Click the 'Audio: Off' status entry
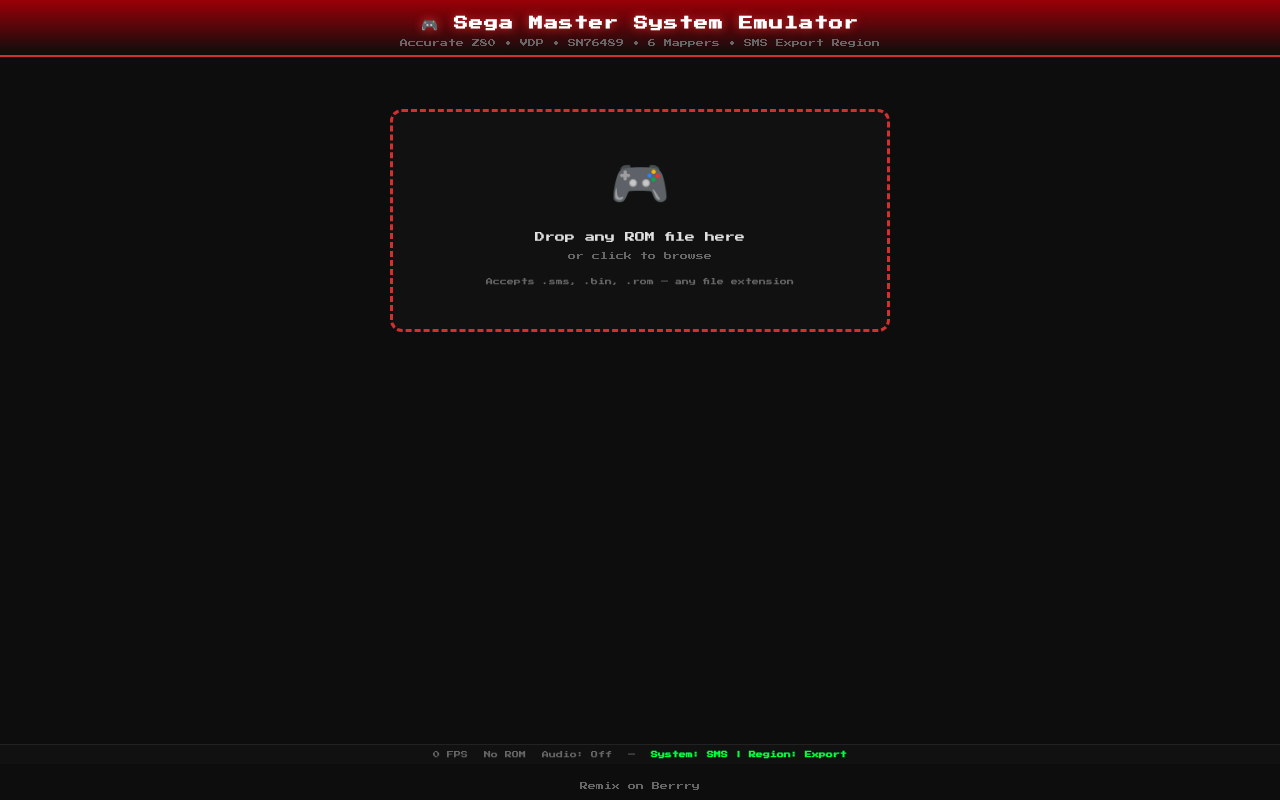This screenshot has height=800, width=1280. click(577, 754)
